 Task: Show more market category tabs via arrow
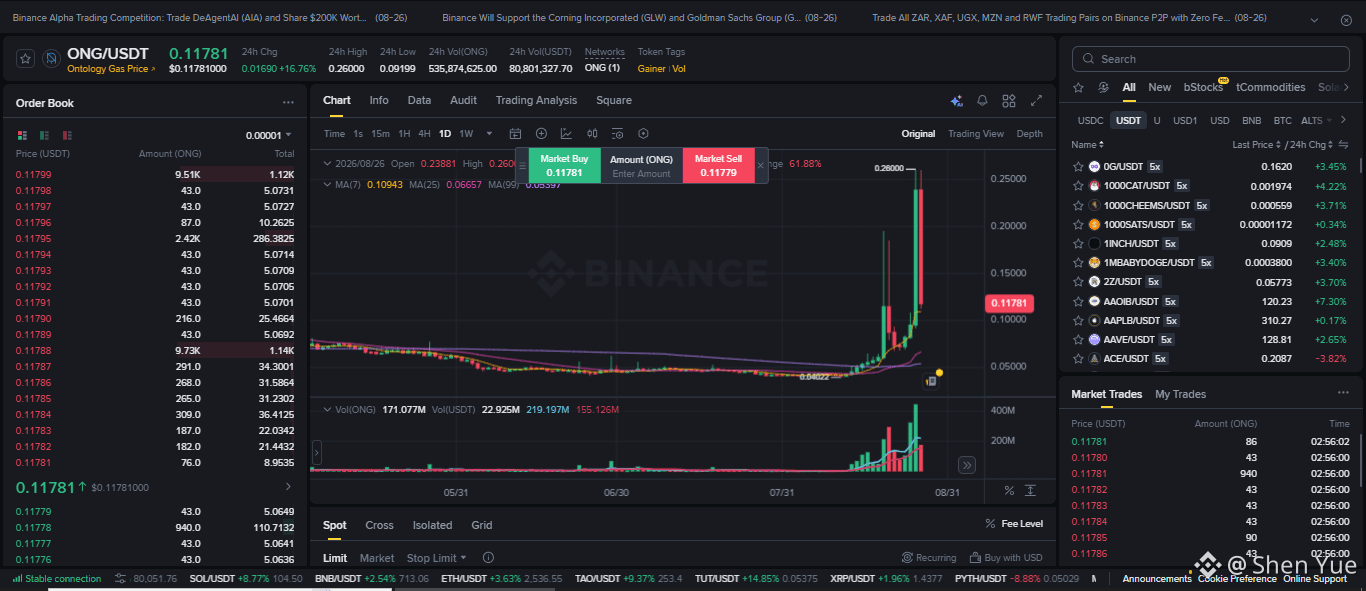point(1347,87)
